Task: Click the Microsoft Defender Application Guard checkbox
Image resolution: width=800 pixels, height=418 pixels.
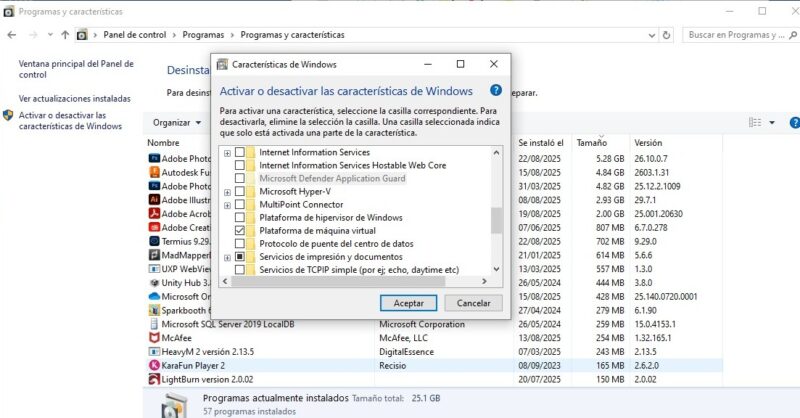Action: click(239, 179)
